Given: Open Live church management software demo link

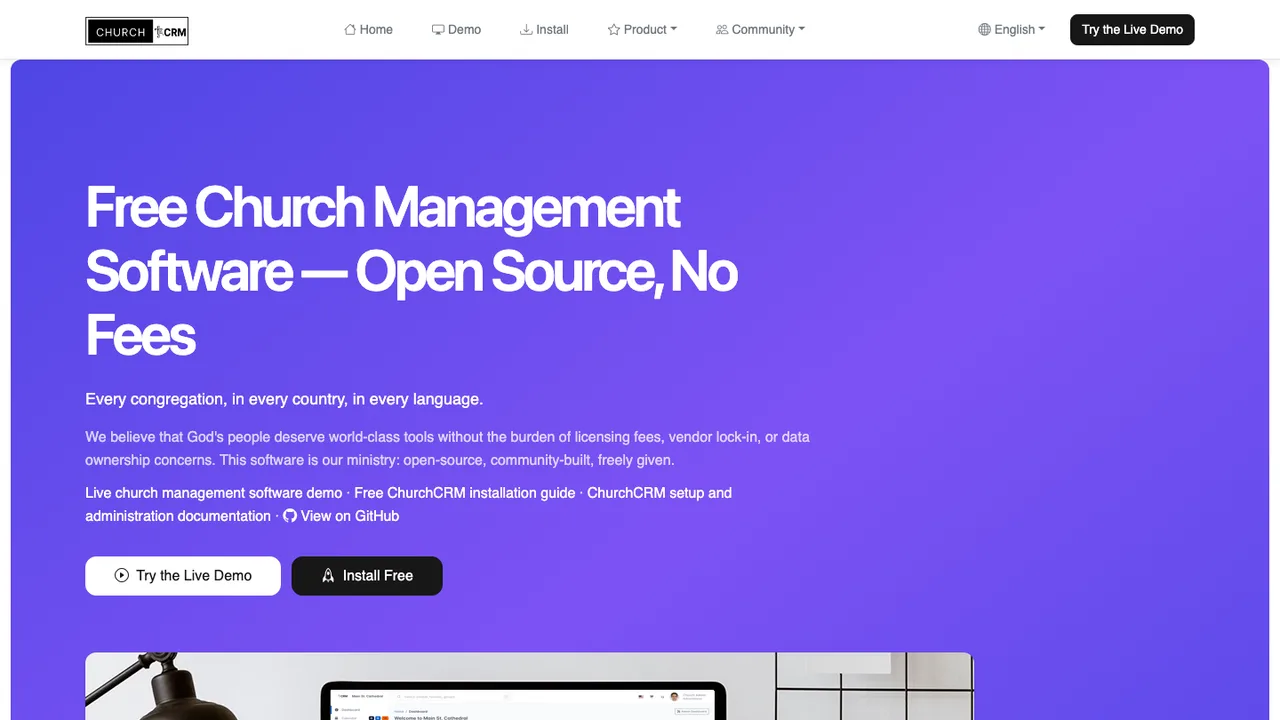Looking at the screenshot, I should pos(214,493).
